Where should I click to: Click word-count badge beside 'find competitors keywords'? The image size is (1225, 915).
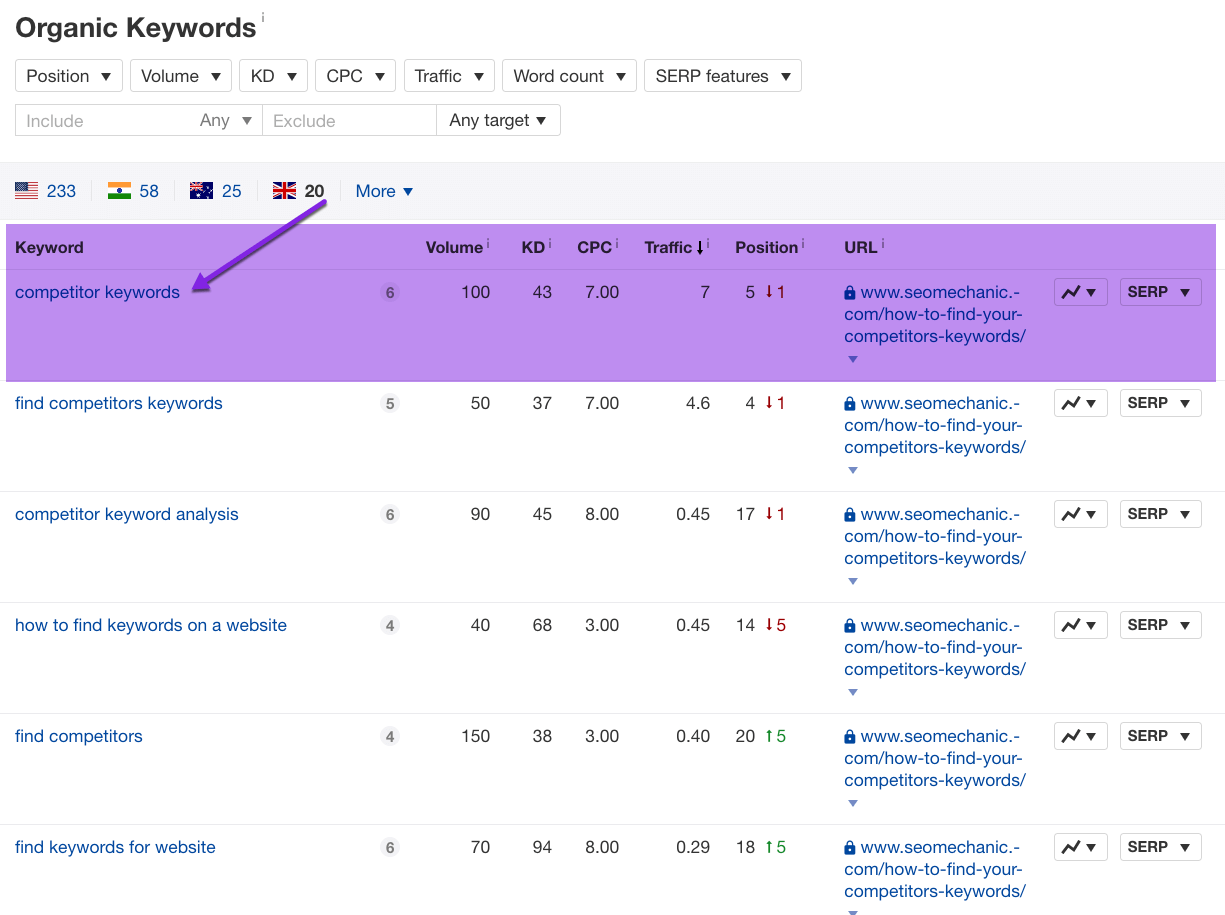pos(390,404)
